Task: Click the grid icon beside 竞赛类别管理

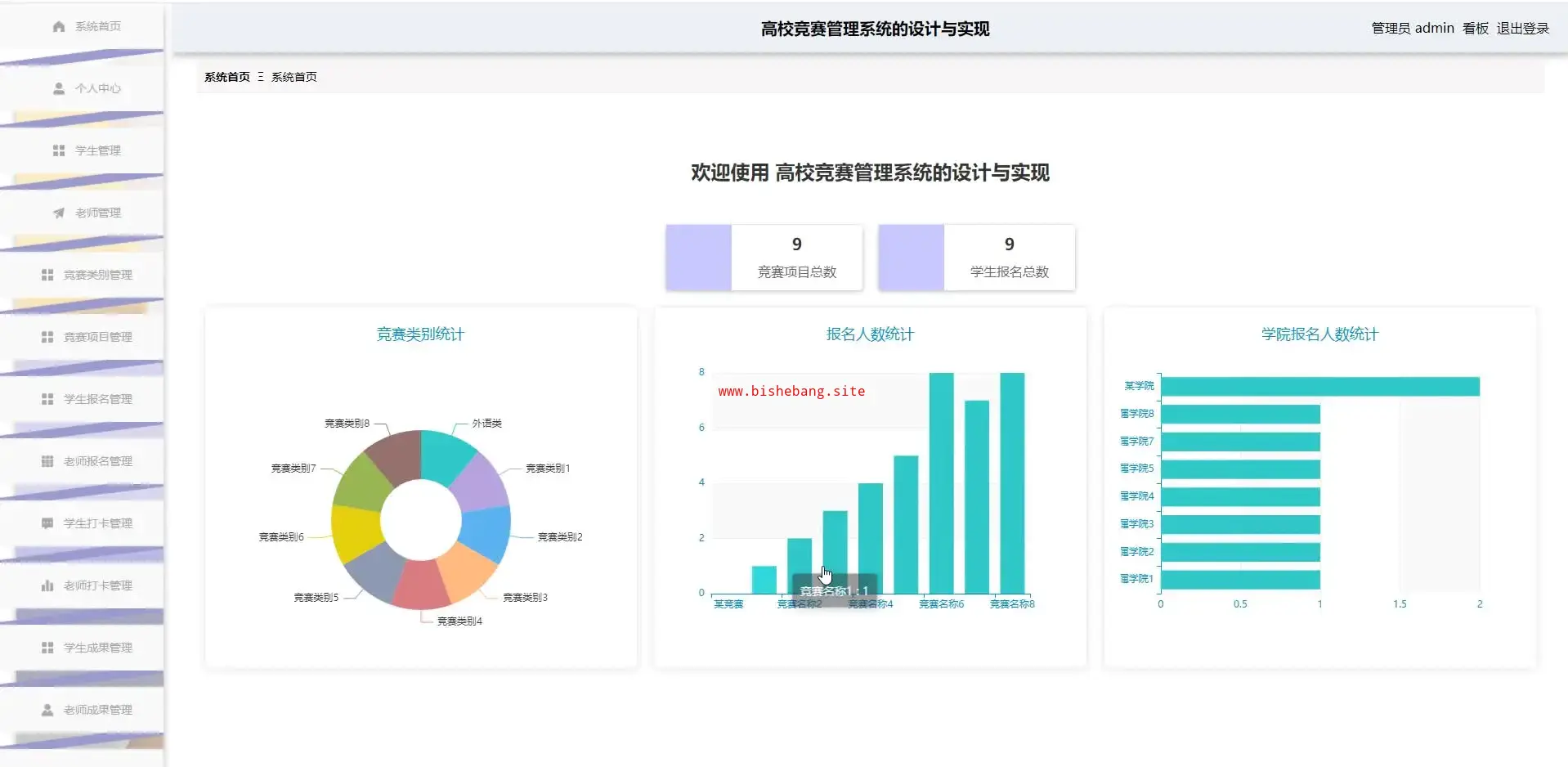Action: pos(47,275)
